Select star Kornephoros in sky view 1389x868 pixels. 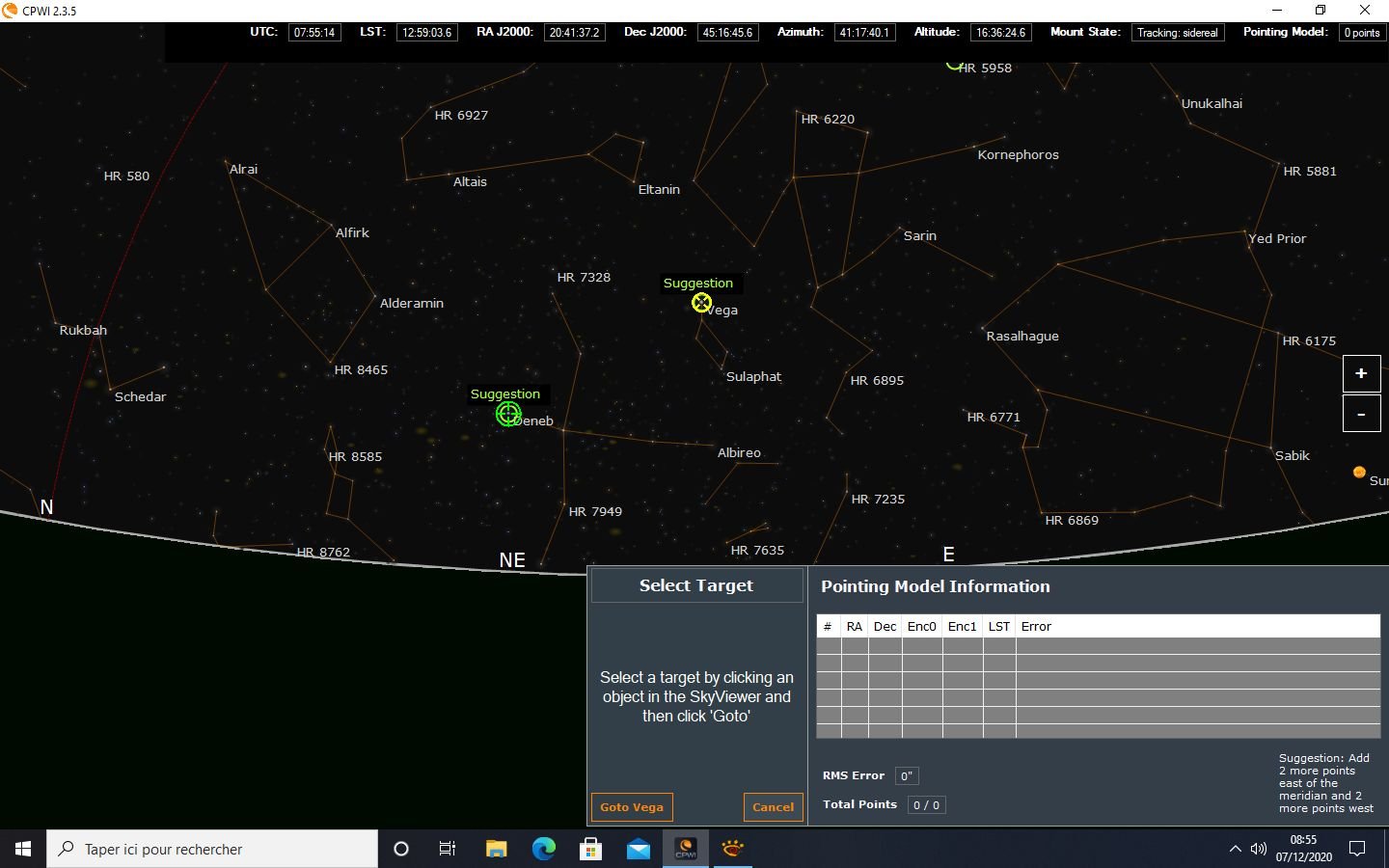tap(1018, 155)
